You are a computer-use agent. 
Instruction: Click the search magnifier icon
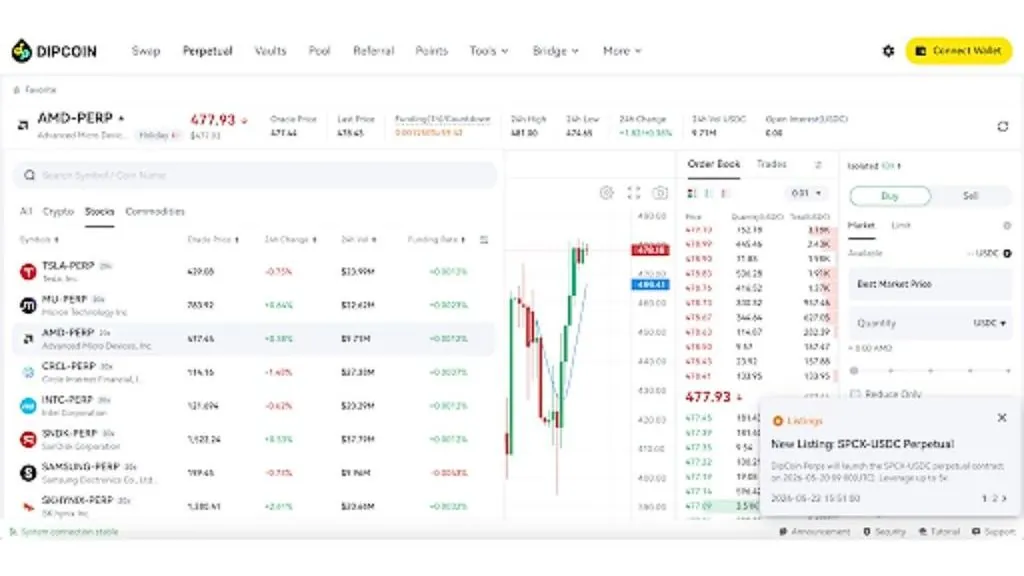point(29,175)
